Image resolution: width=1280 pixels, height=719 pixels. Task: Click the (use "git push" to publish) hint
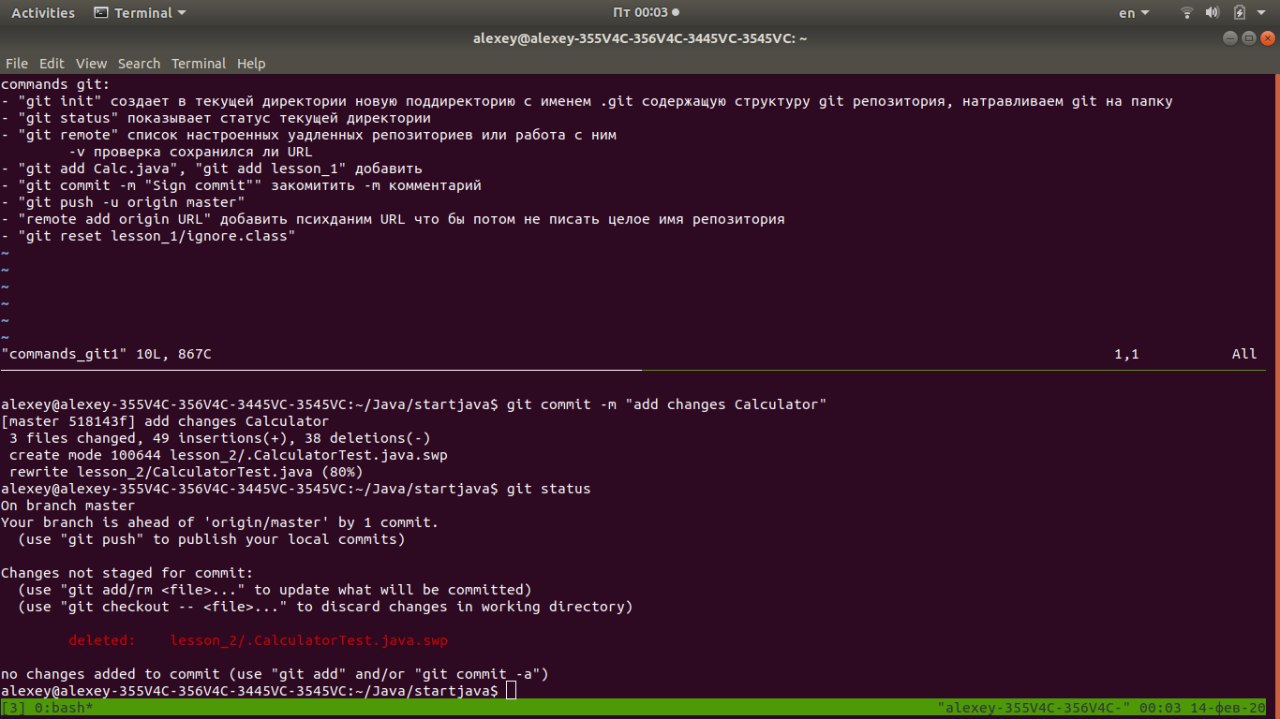click(212, 539)
